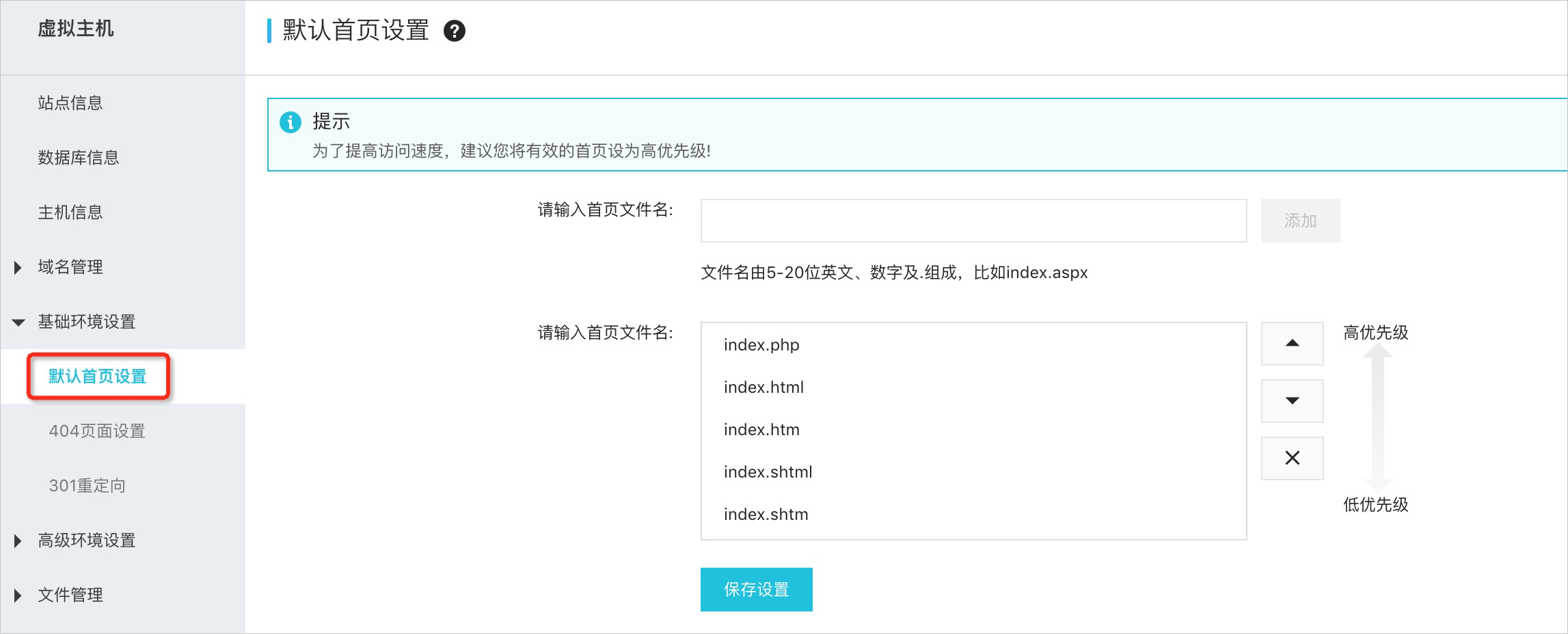Select index.php in the file list
Image resolution: width=1568 pixels, height=634 pixels.
(x=761, y=345)
